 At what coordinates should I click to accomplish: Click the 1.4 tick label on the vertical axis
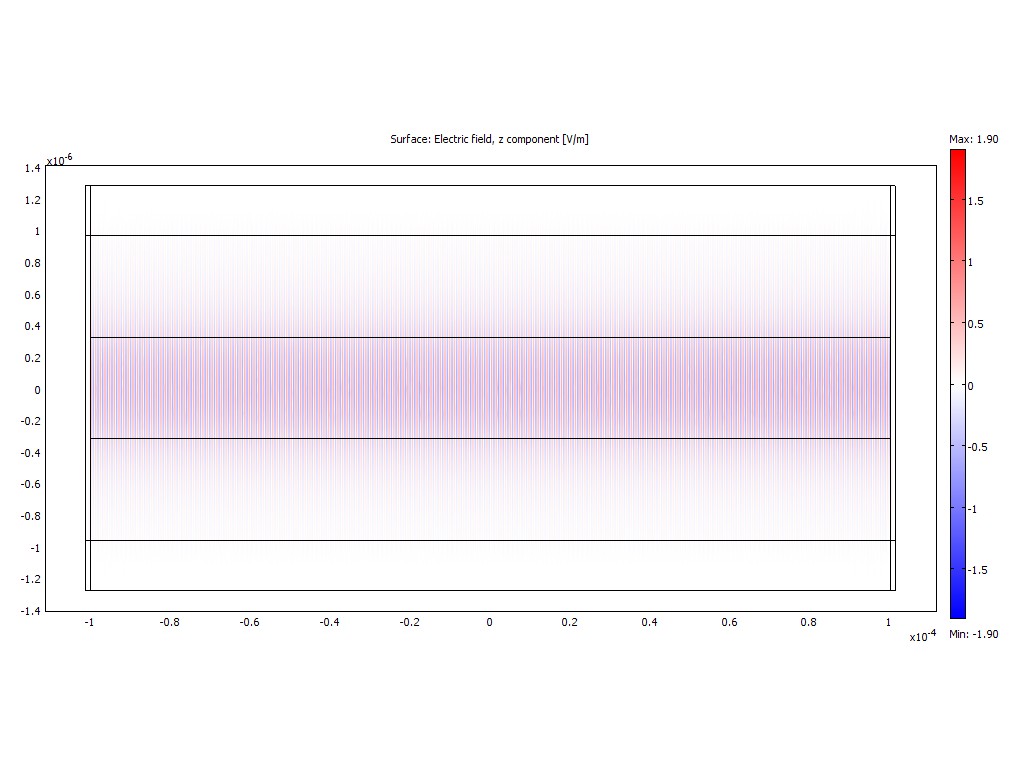coord(33,169)
